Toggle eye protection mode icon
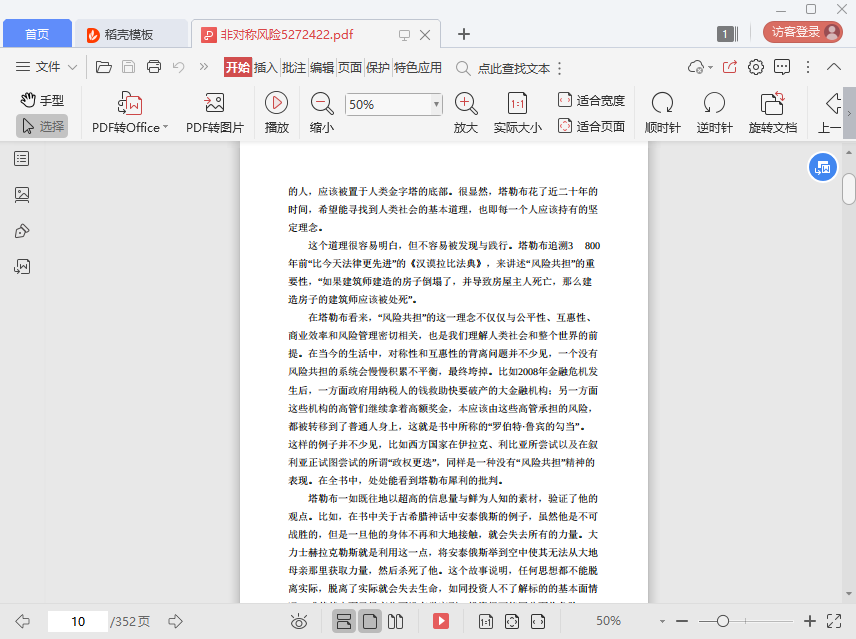This screenshot has height=639, width=856. (298, 621)
